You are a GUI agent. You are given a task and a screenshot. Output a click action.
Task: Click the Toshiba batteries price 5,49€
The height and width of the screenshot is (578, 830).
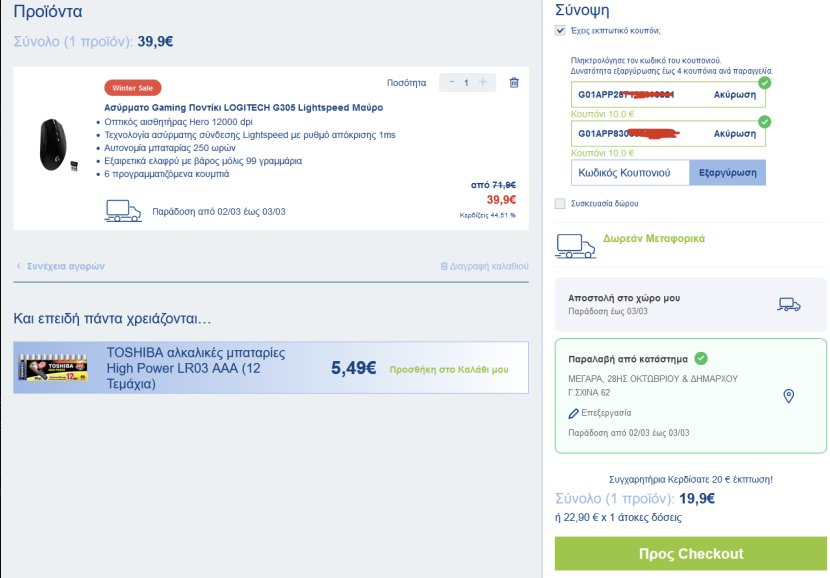click(354, 367)
